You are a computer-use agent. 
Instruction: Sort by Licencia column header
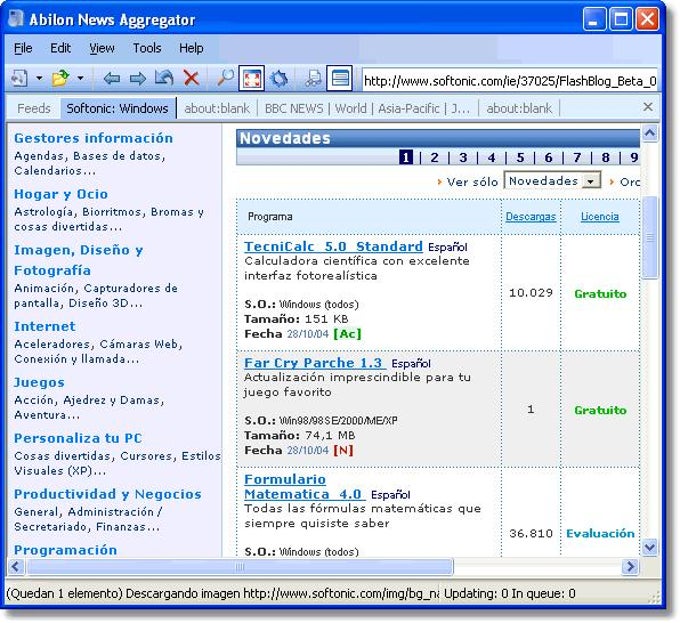pos(600,216)
